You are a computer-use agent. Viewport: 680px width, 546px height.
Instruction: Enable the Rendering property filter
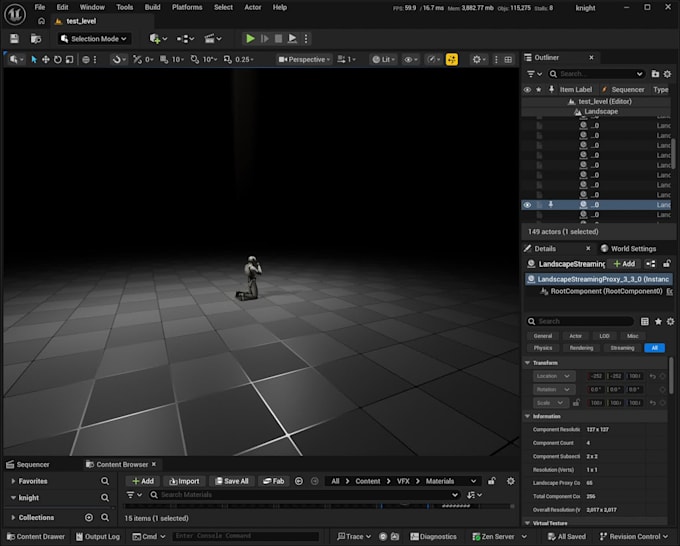[581, 348]
